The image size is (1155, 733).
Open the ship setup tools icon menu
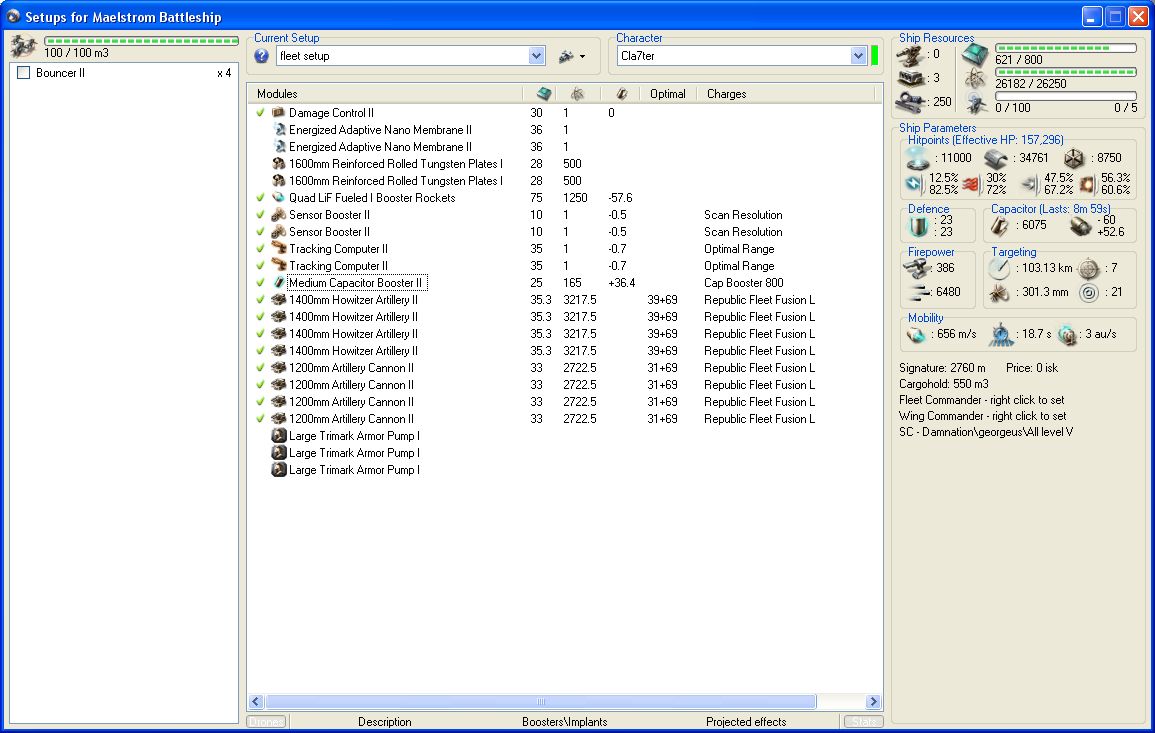tap(572, 56)
